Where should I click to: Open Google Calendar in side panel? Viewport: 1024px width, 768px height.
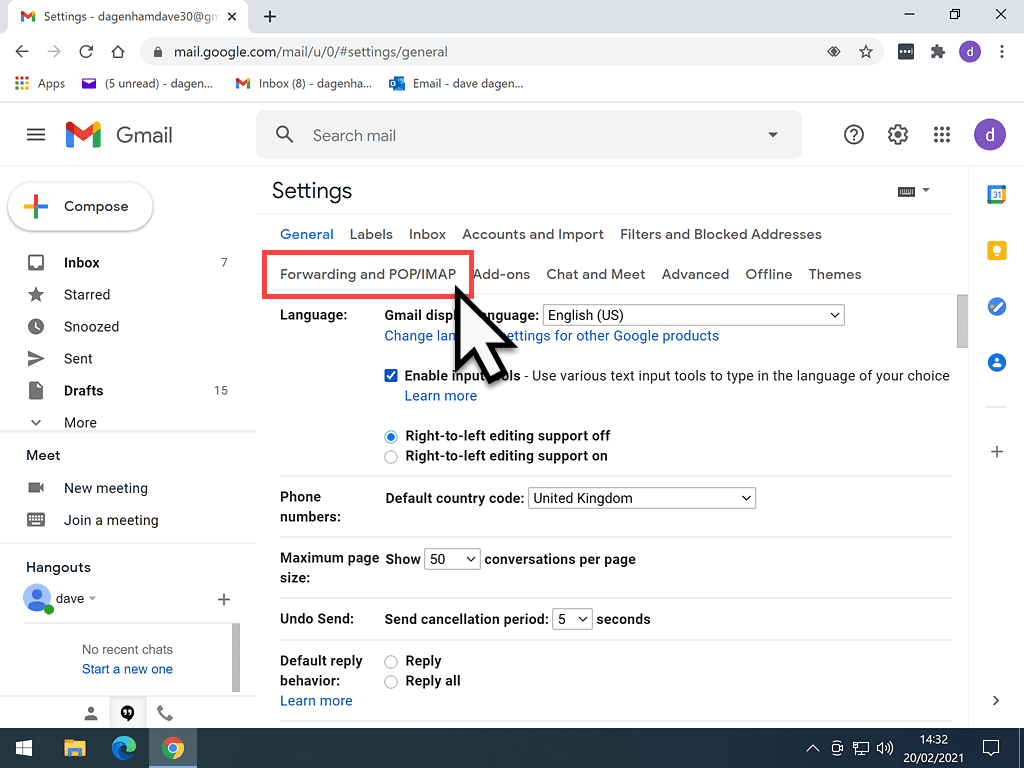pyautogui.click(x=996, y=195)
